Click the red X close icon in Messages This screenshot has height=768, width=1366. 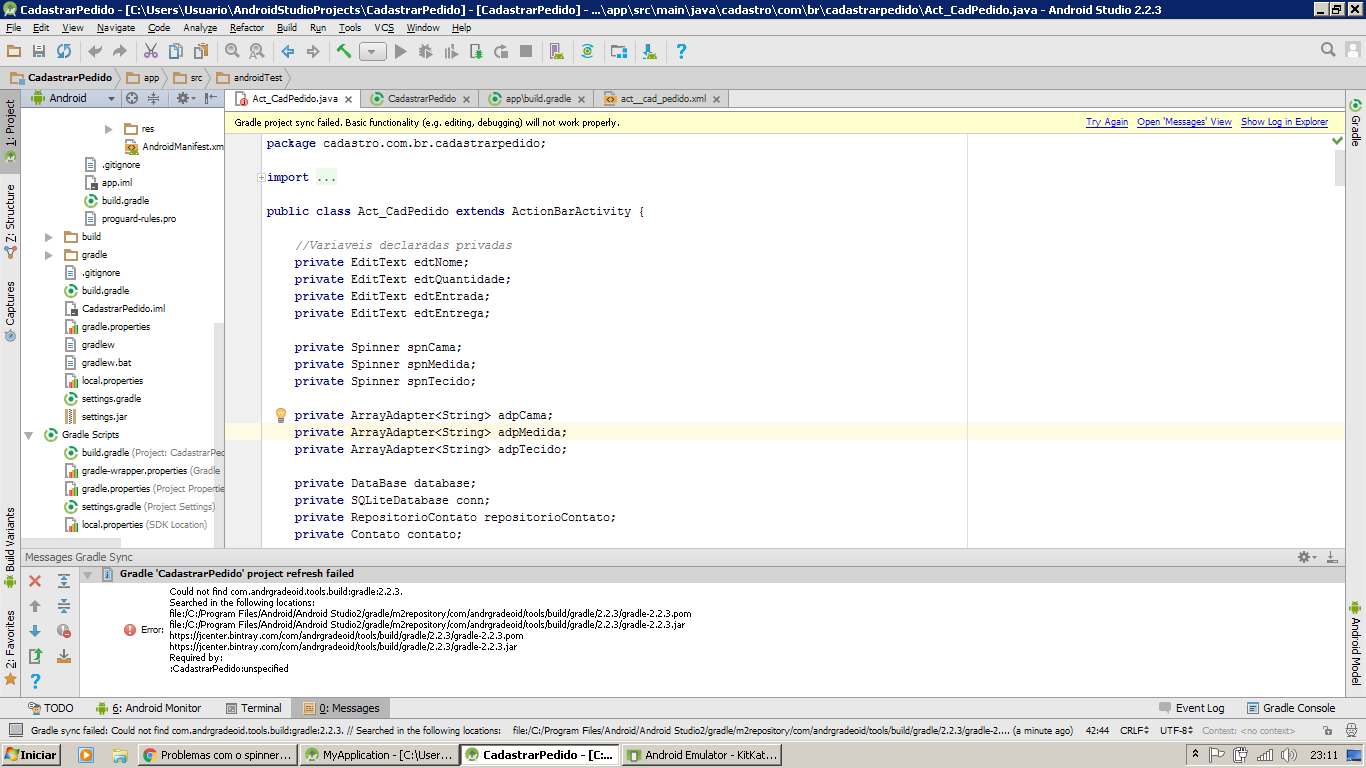click(35, 581)
